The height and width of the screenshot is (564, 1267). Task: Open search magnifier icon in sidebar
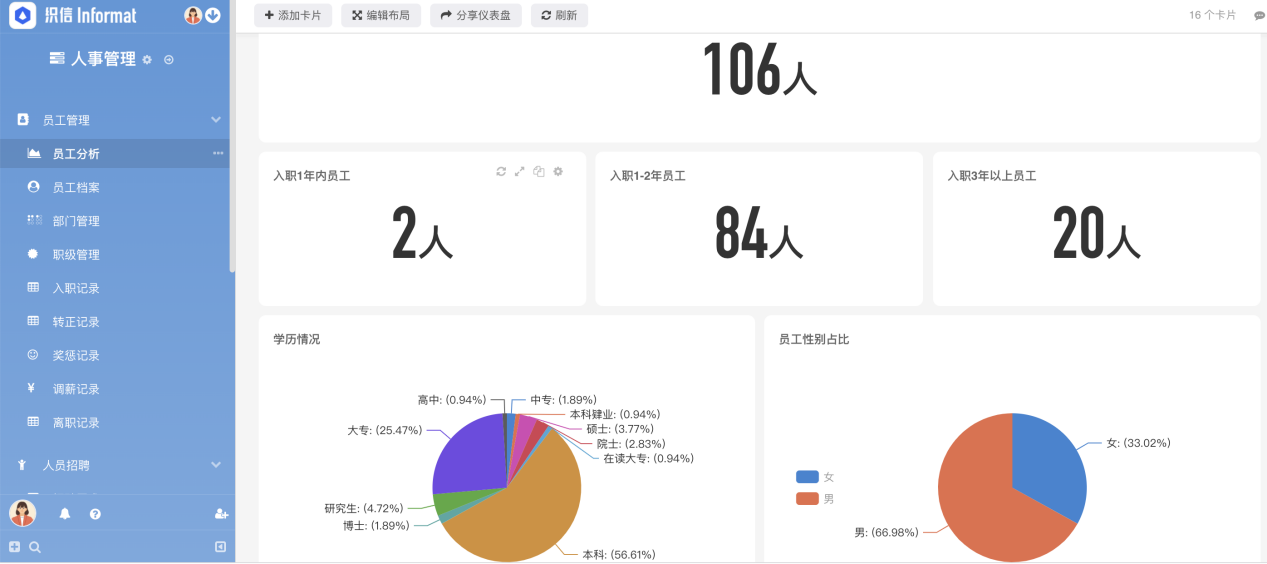coord(35,547)
